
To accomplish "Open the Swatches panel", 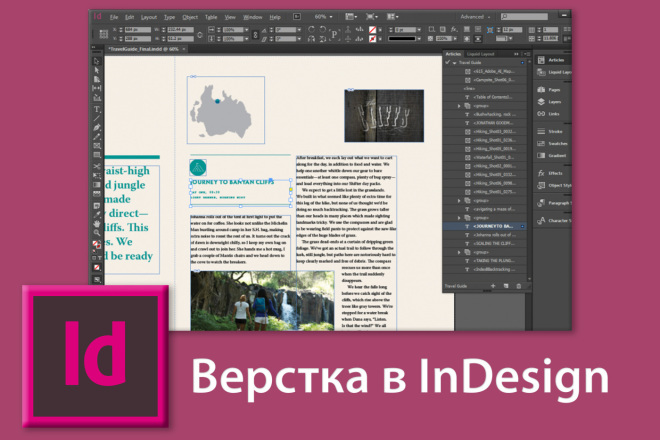I will pos(553,144).
